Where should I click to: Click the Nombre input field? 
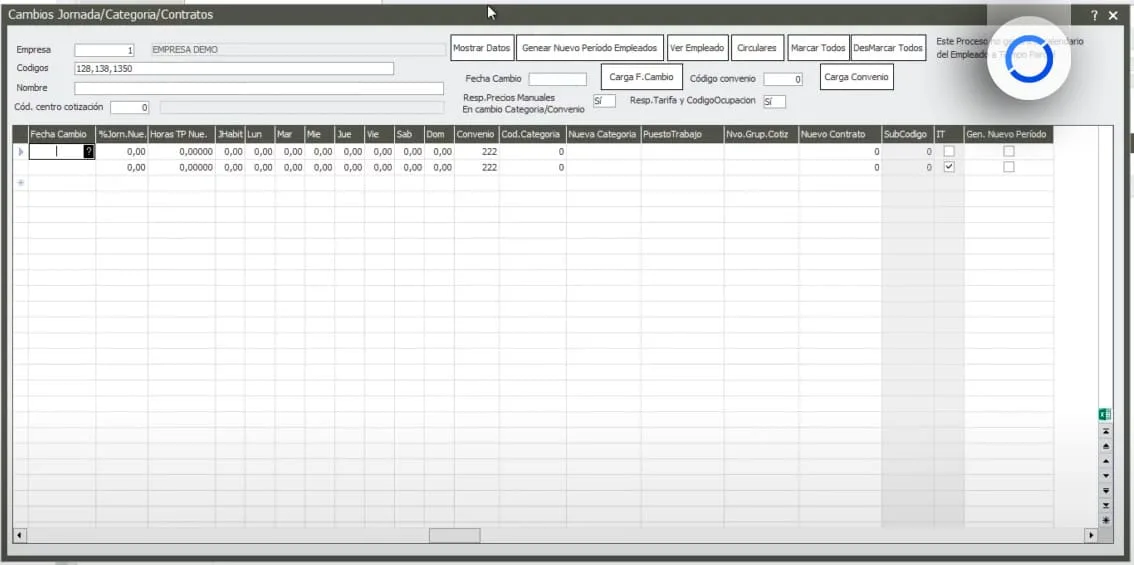pos(259,88)
